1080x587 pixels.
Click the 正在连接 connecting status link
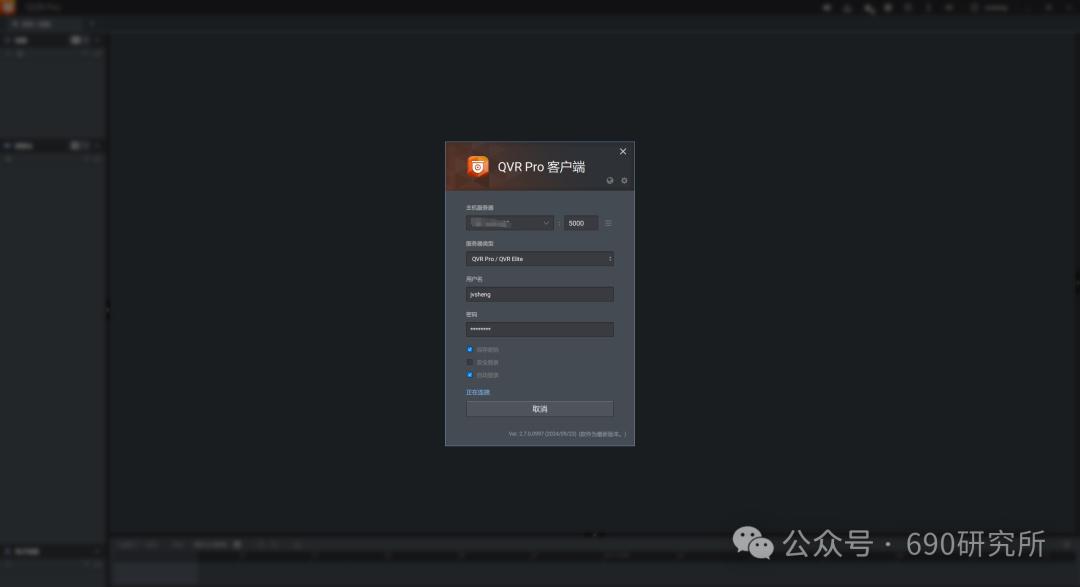[478, 392]
